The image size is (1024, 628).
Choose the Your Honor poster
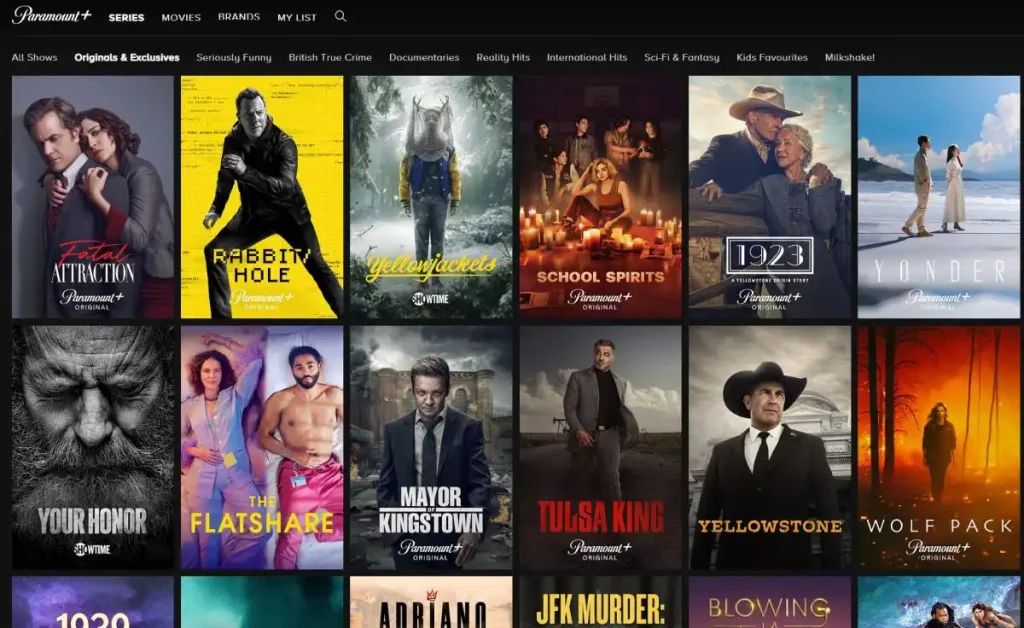coord(93,448)
